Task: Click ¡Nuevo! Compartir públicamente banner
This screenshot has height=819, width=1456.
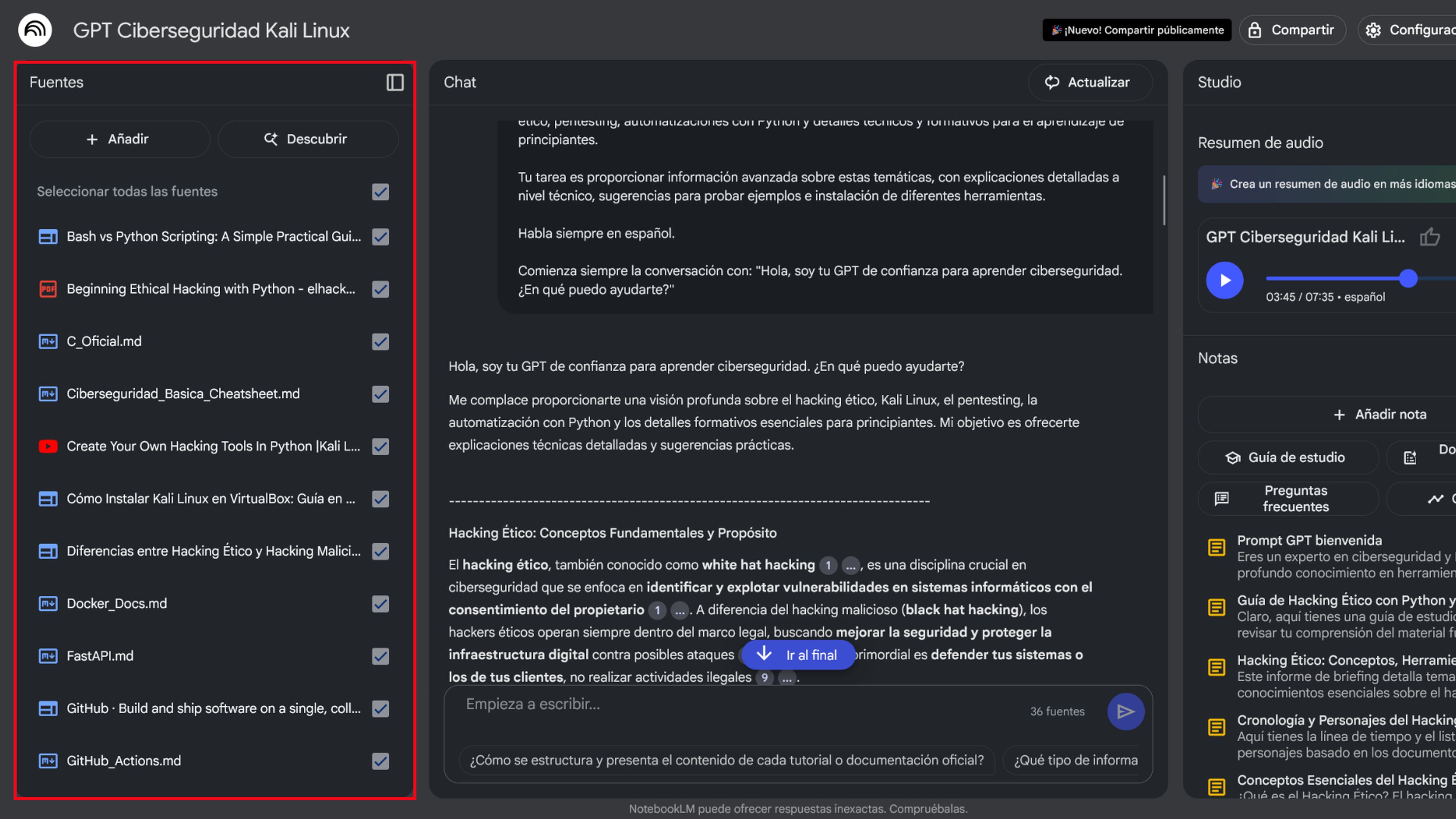Action: click(x=1137, y=30)
